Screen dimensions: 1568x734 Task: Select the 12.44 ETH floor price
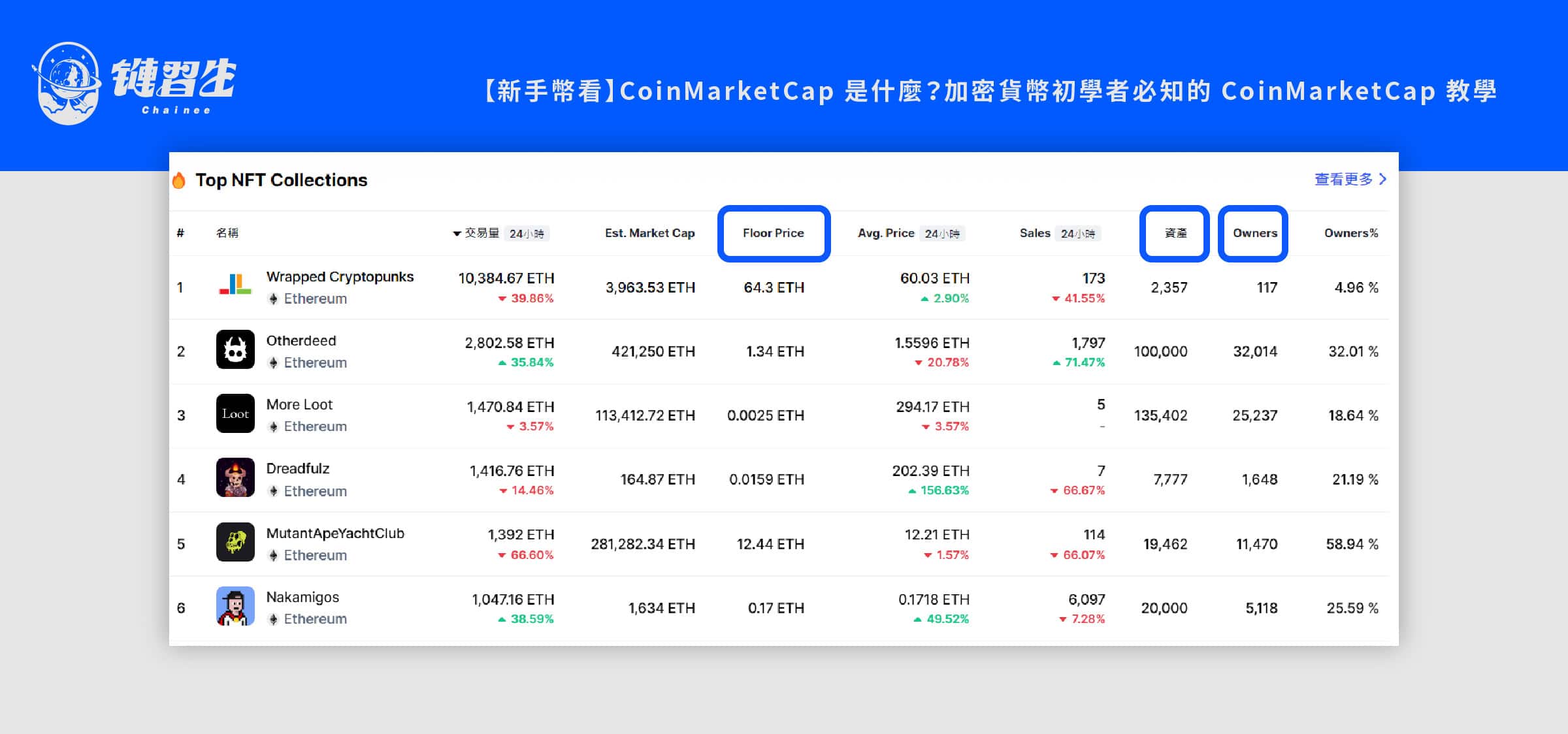click(x=771, y=544)
